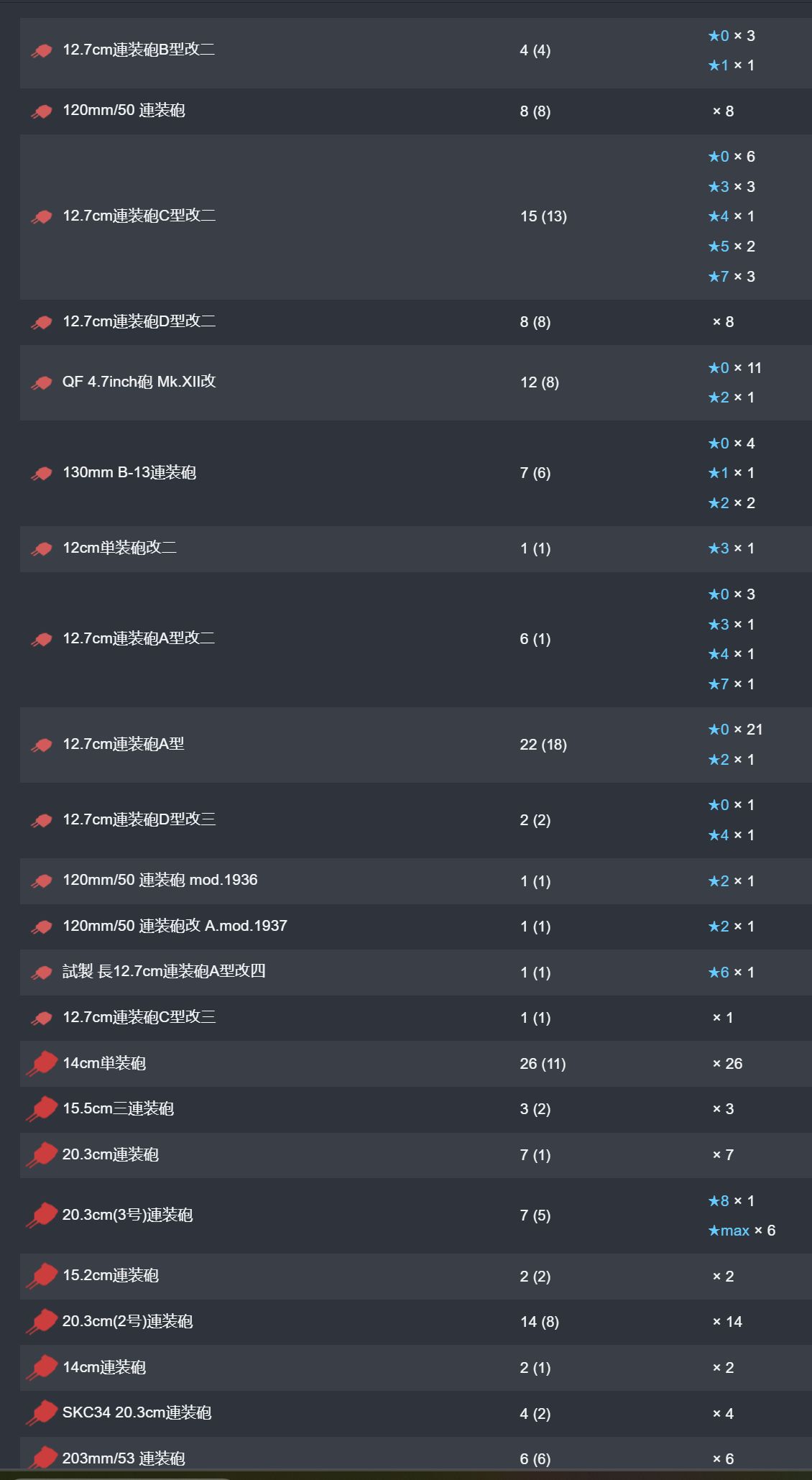Screen dimensions: 812x1480
Task: Click the gun icon beside 12.7cm連装砲B型改二
Action: [x=42, y=51]
